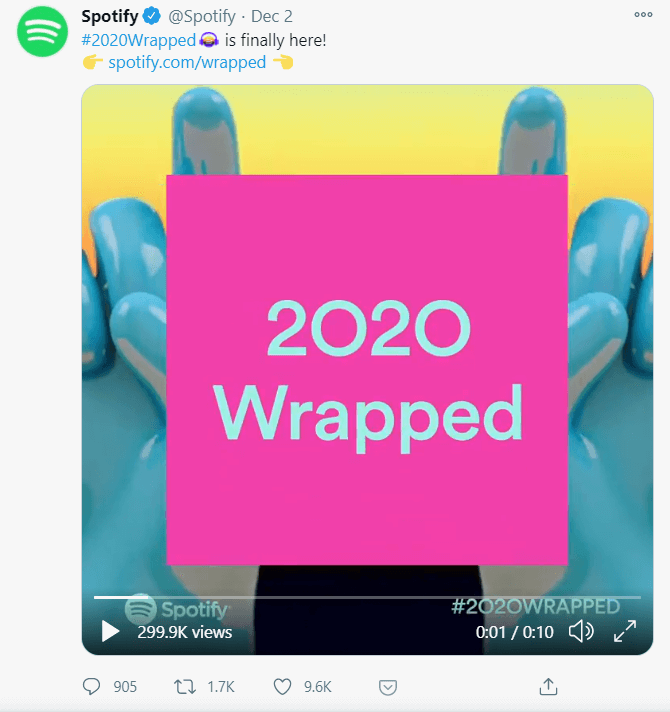The image size is (670, 712).
Task: Open Spotify profile via display name
Action: 110,16
